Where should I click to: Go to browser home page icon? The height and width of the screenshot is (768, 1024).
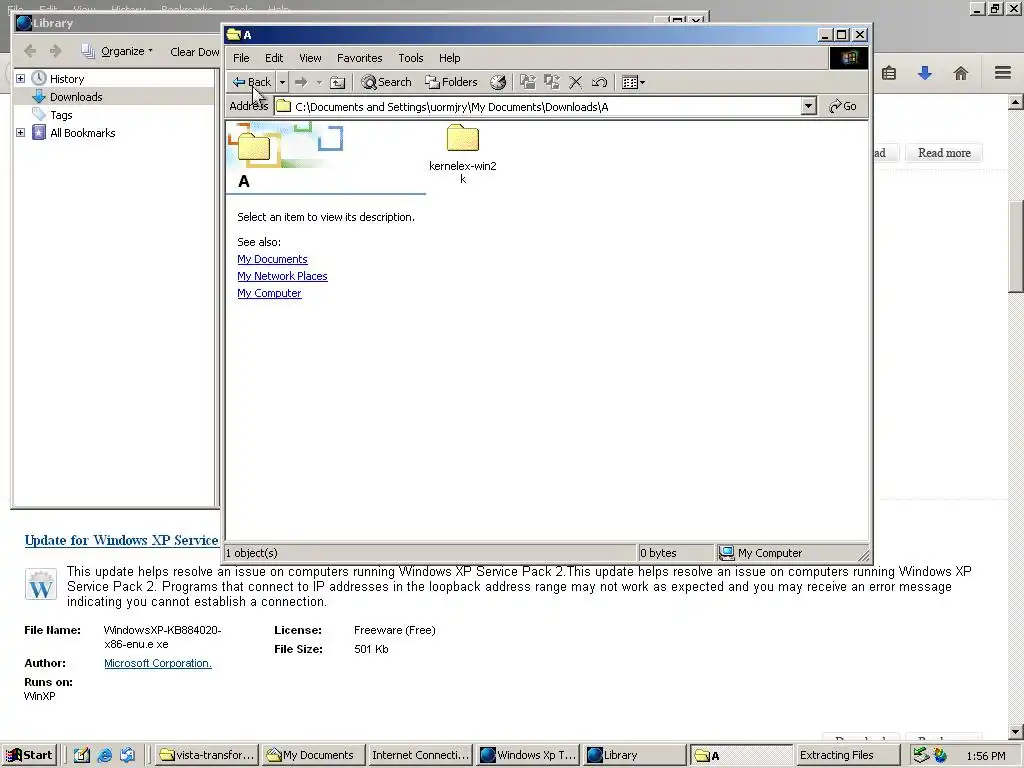[x=961, y=73]
